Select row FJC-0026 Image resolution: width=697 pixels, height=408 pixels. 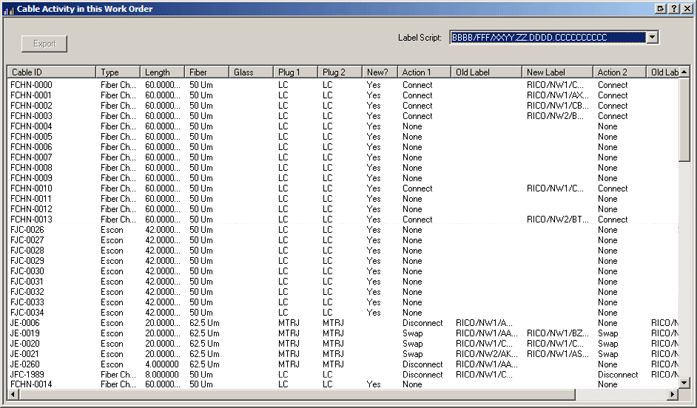pos(343,230)
